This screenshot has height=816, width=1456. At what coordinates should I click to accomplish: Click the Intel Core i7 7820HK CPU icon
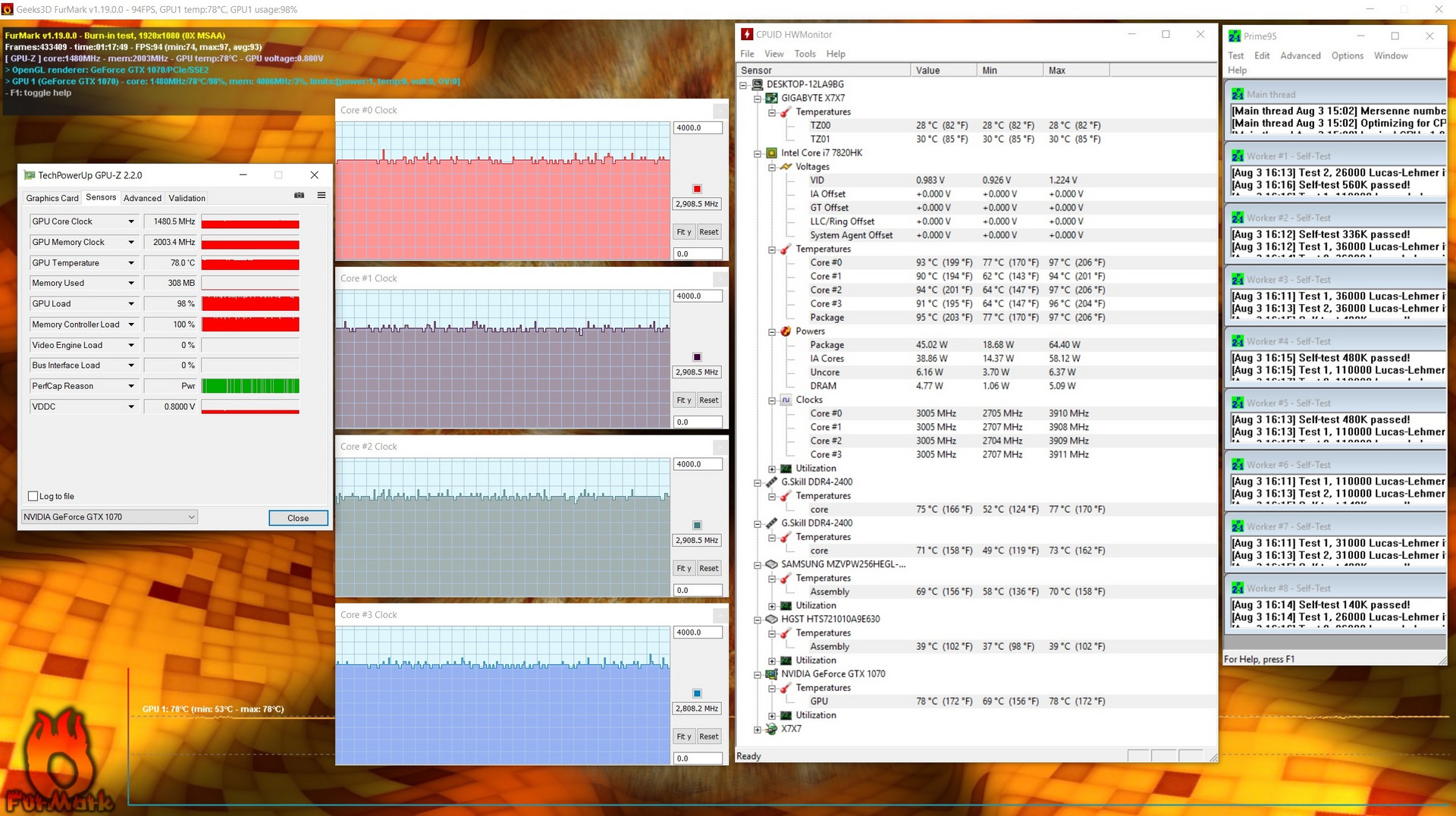click(x=771, y=153)
